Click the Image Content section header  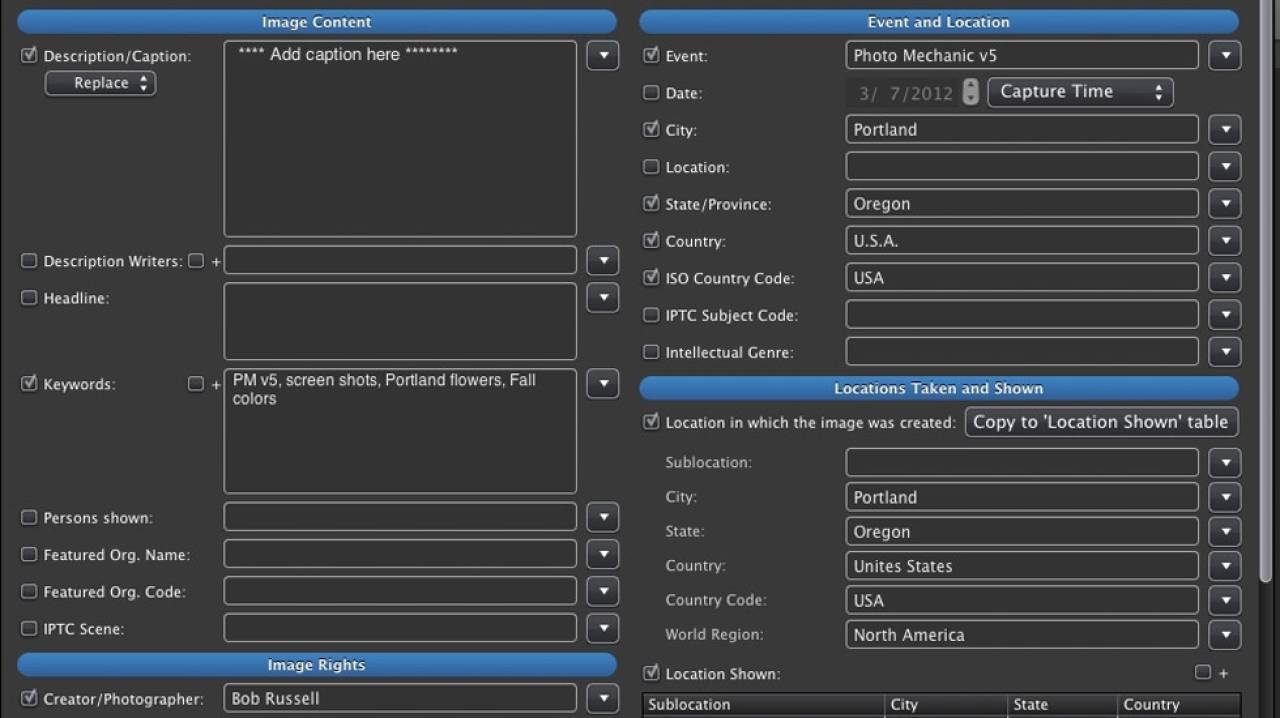(317, 22)
